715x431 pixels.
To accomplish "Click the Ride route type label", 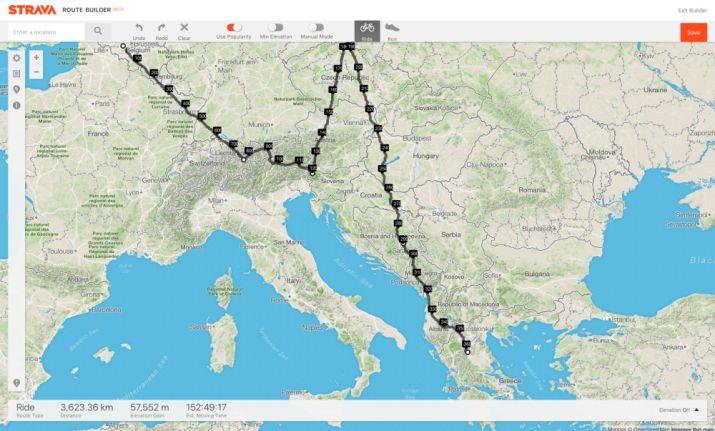I will 26,407.
